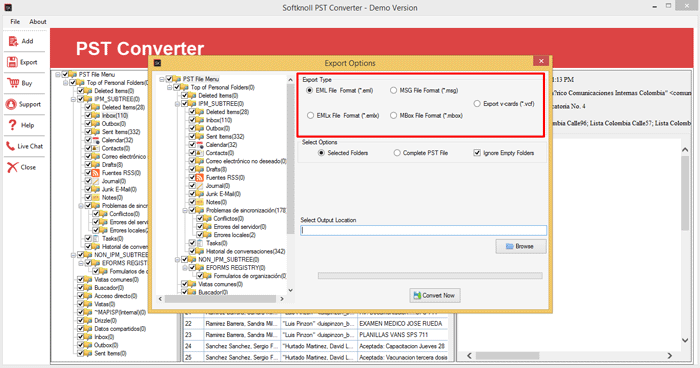Open the File menu

[x=15, y=21]
